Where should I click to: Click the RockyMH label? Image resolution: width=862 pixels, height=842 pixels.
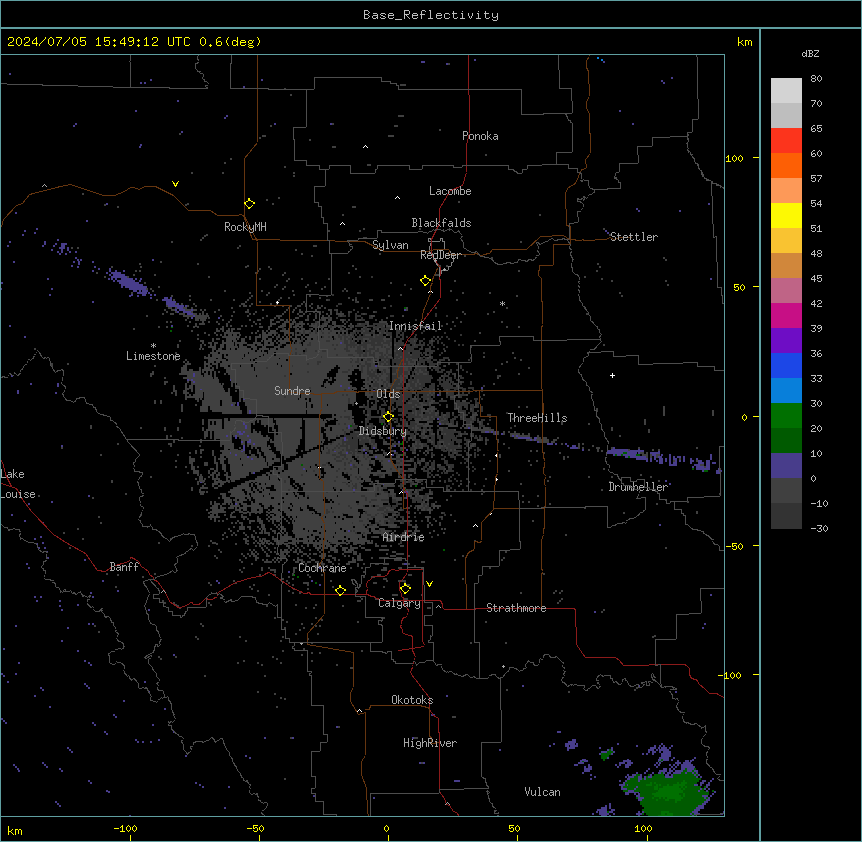click(245, 227)
